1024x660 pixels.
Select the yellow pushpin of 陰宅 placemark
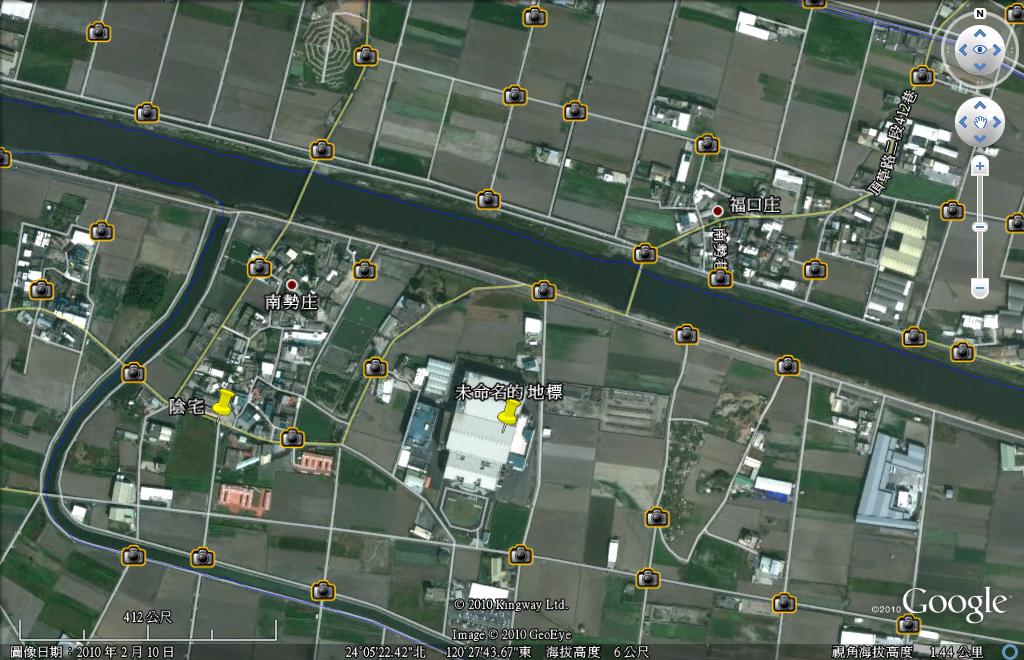click(223, 401)
